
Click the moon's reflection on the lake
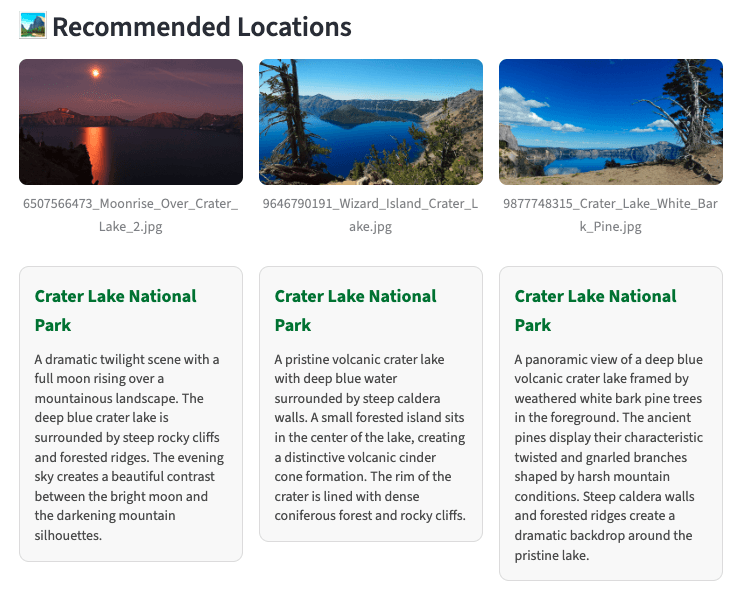coord(94,148)
